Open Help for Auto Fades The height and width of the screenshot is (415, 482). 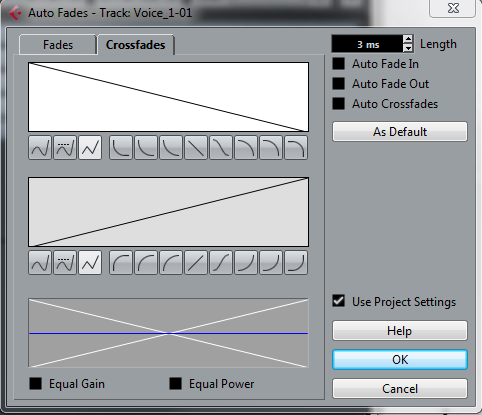coord(400,331)
